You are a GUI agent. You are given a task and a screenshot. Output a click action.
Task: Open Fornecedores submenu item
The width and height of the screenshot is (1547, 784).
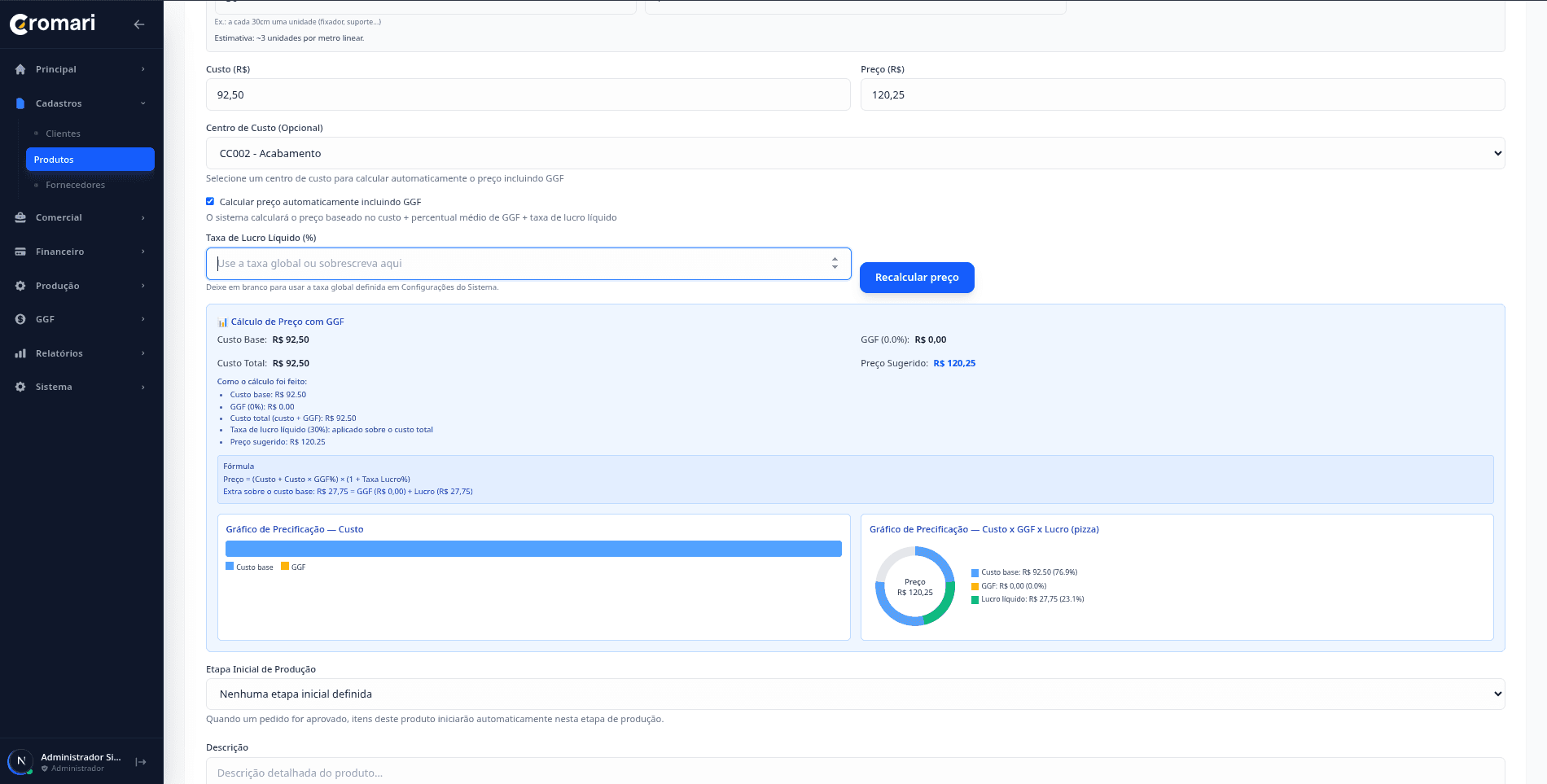[x=75, y=186]
